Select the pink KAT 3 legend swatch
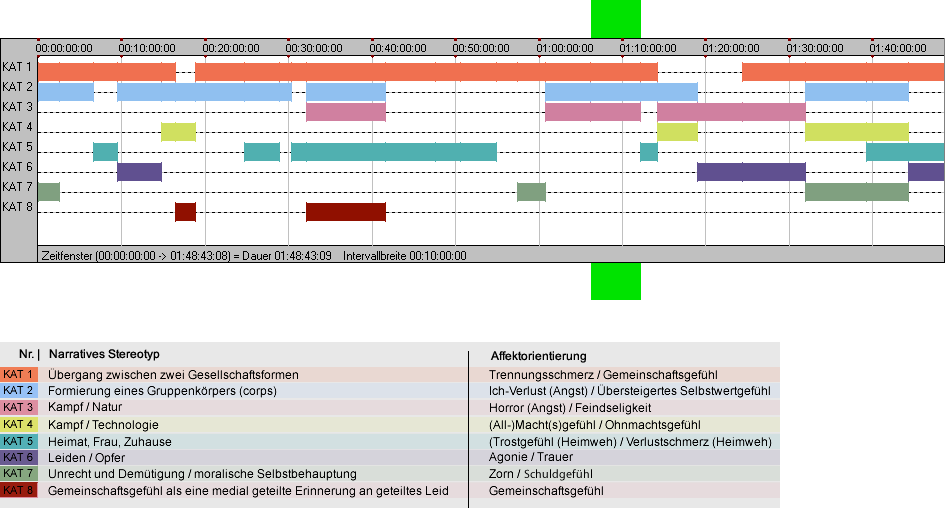This screenshot has height=530, width=945. click(19, 408)
